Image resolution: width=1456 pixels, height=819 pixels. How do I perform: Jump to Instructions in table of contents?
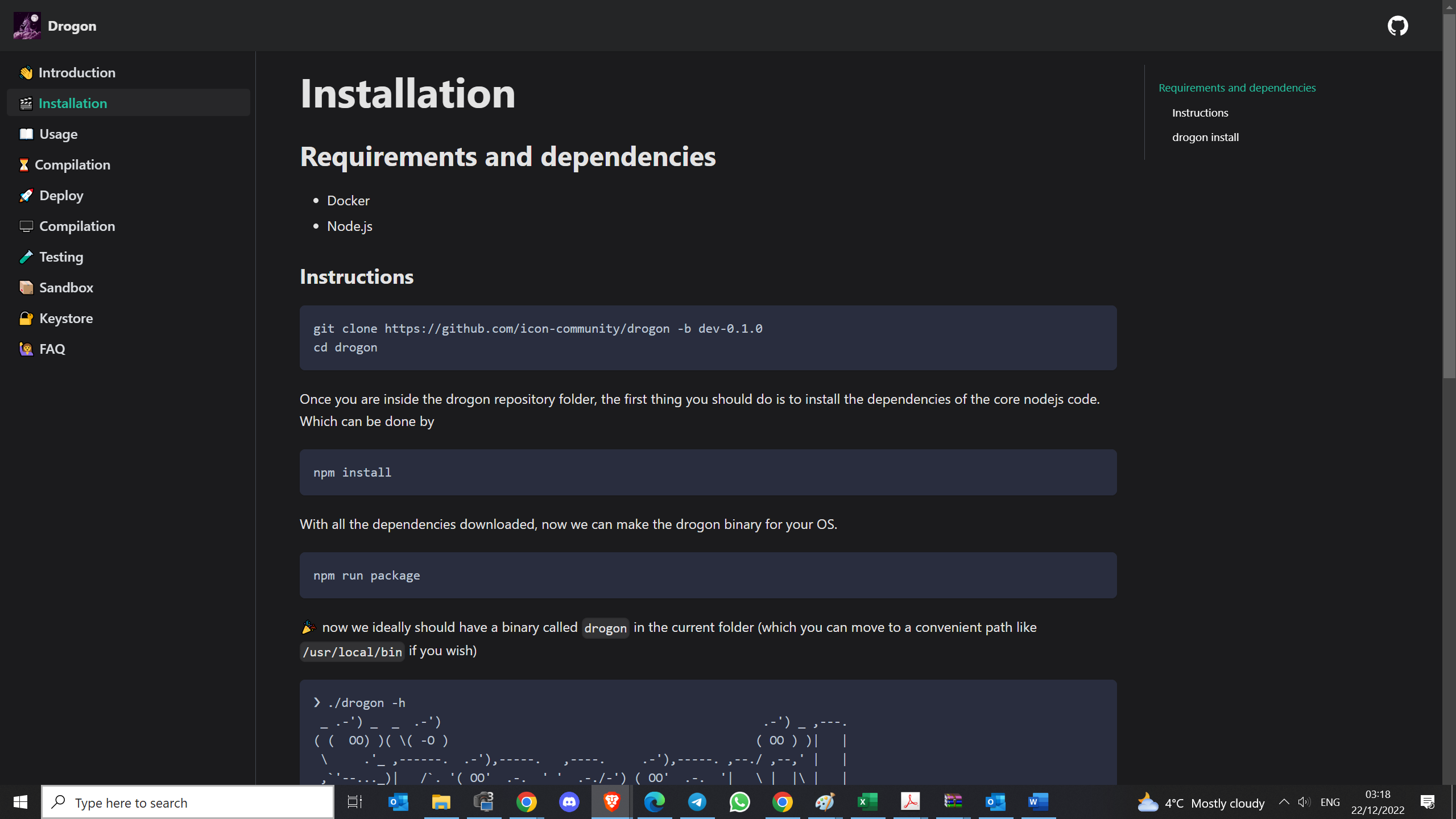(x=1200, y=113)
